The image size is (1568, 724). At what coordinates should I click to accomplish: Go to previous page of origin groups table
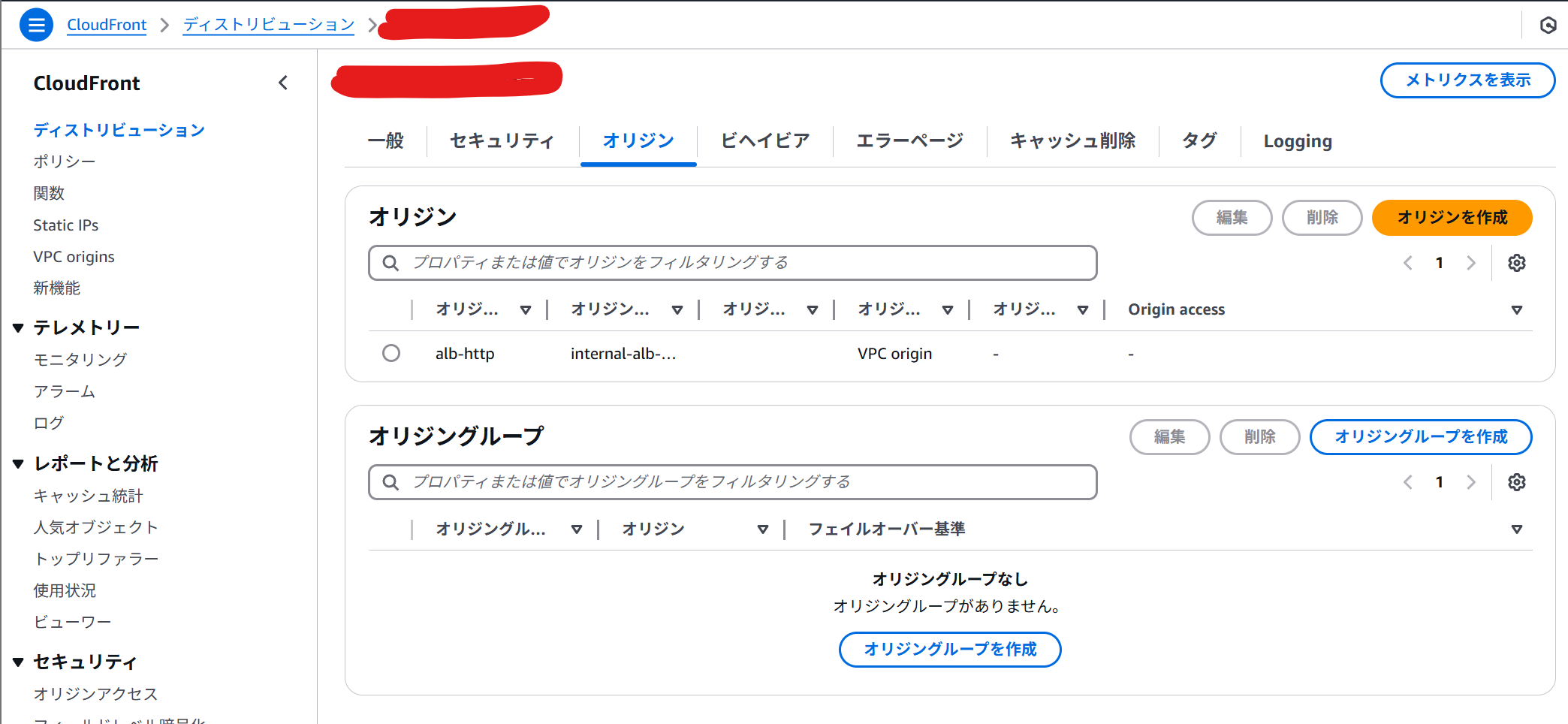click(x=1408, y=482)
